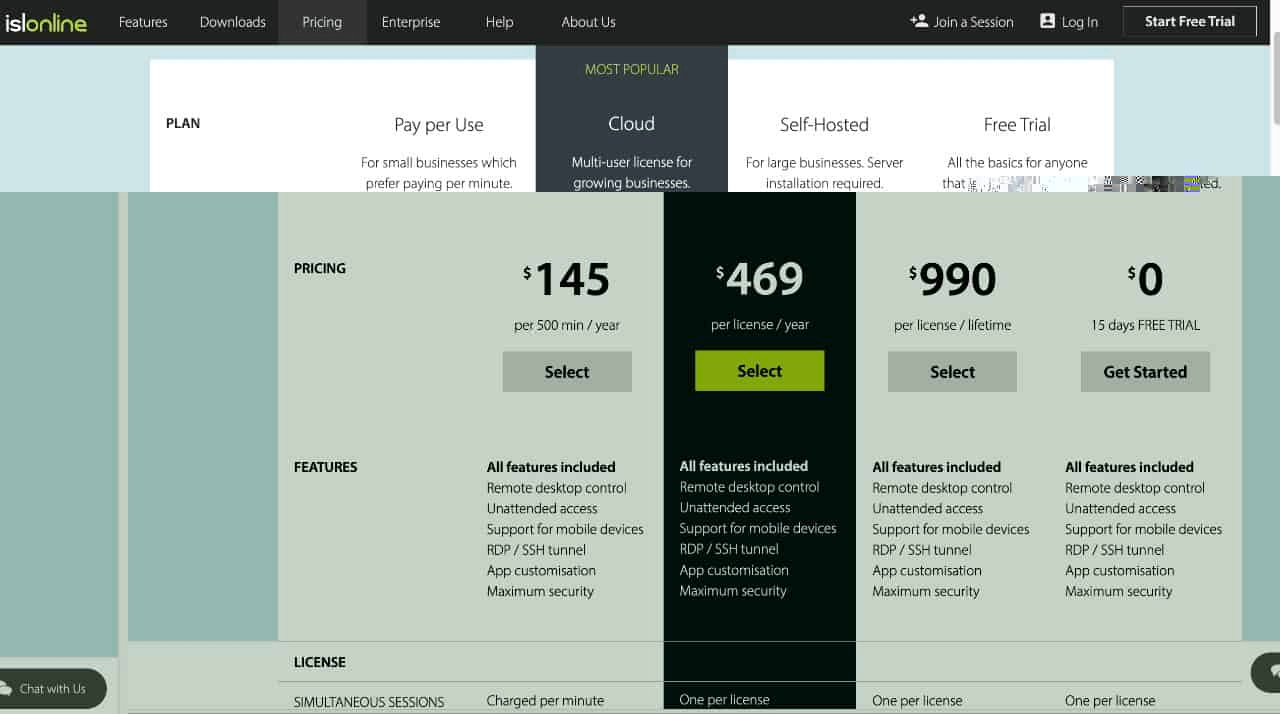Open the About Us menu
Screen dimensions: 1280x714
pyautogui.click(x=588, y=21)
